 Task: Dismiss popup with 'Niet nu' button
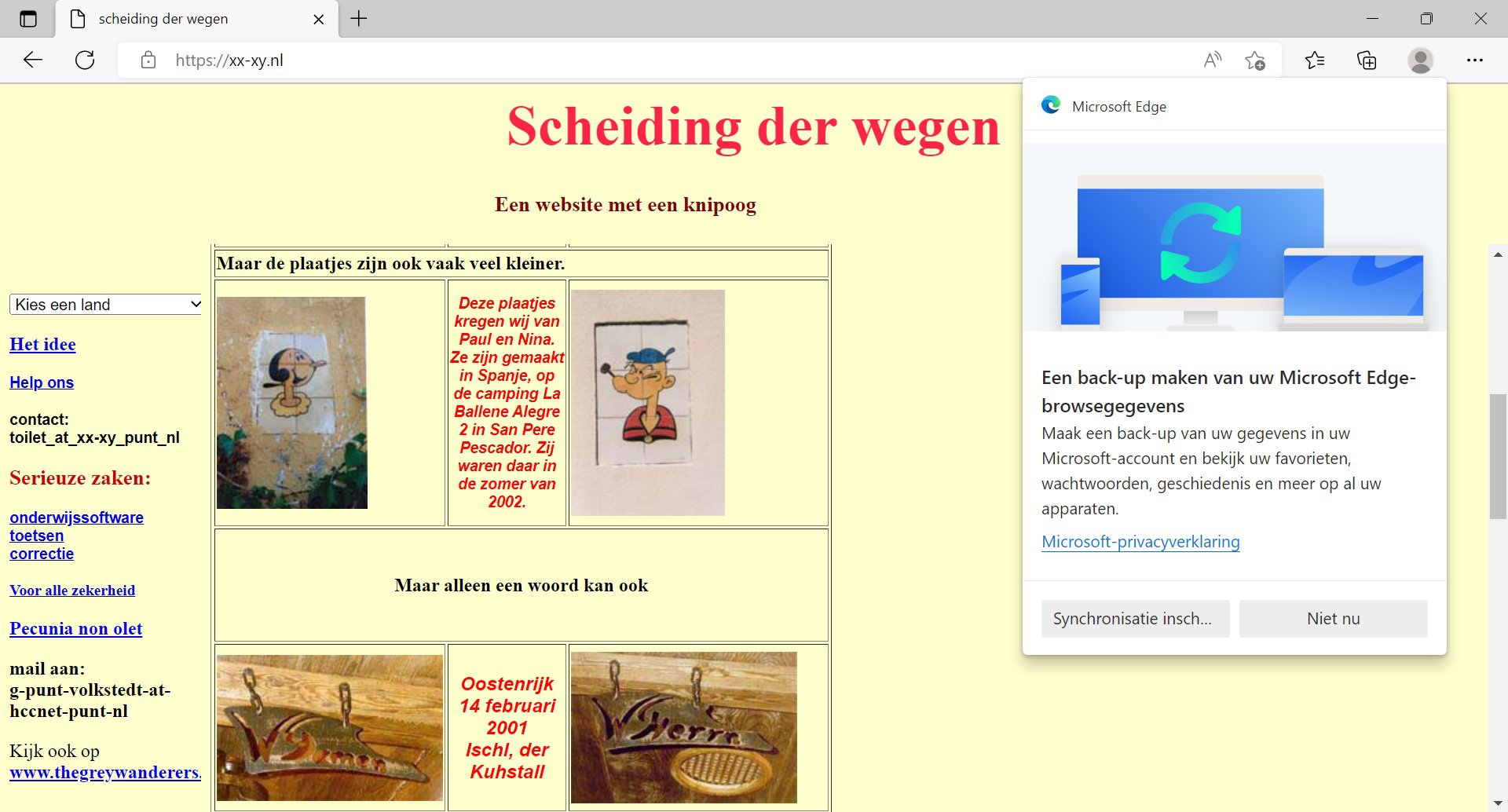click(x=1334, y=619)
